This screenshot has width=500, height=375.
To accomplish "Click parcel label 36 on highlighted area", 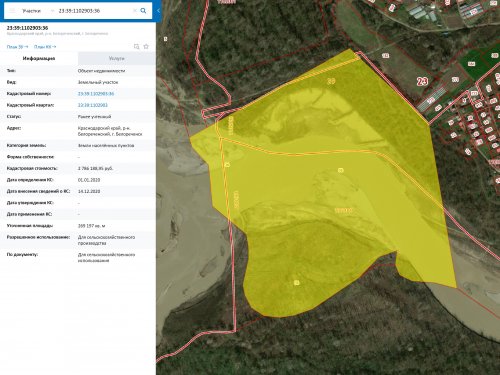I will click(x=331, y=81).
